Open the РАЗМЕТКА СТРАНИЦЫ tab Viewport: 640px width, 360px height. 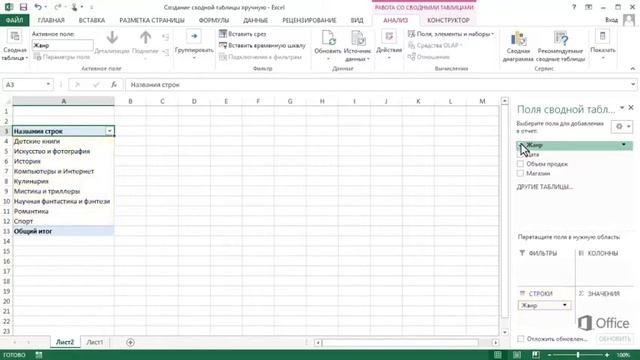tap(152, 20)
